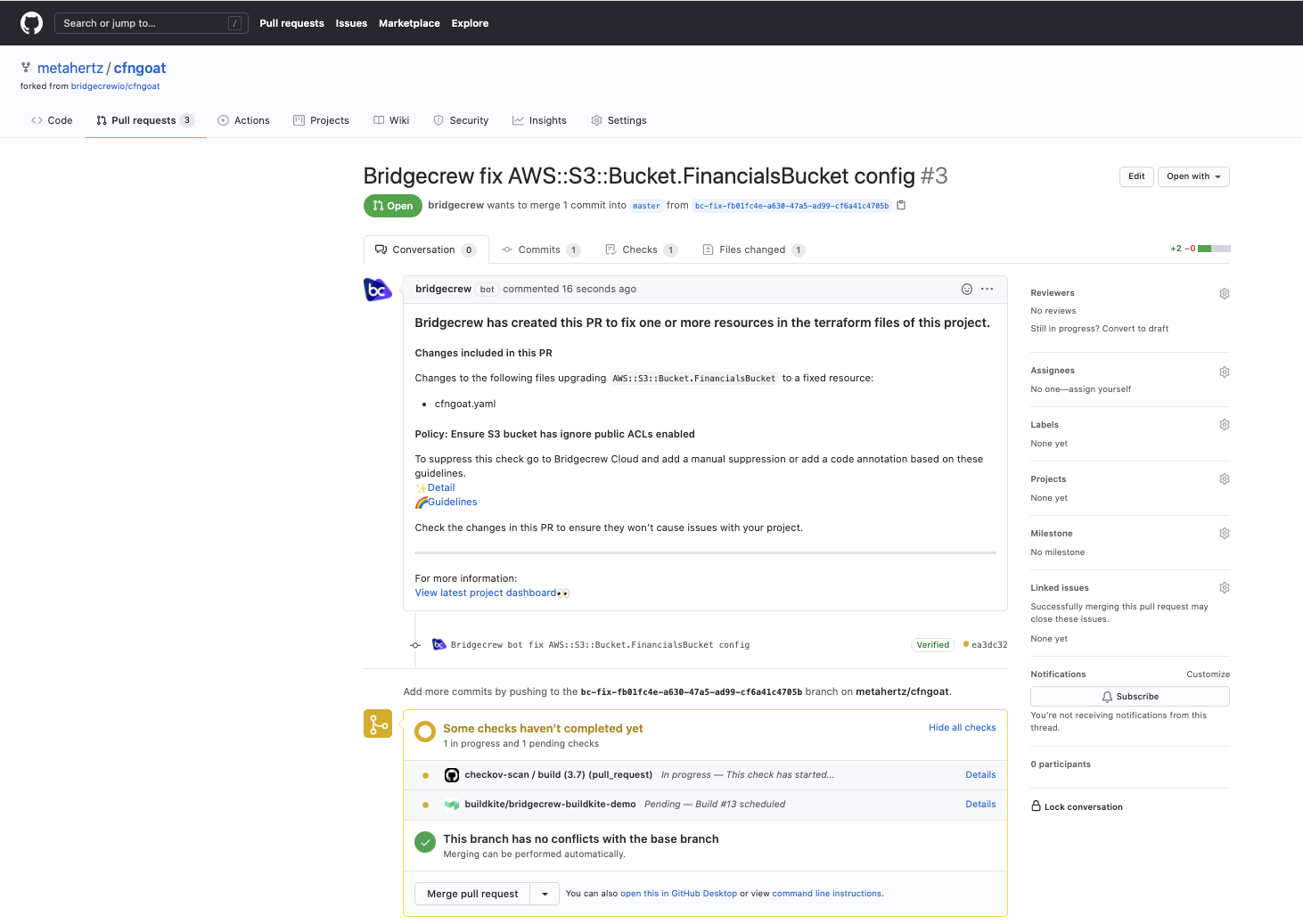
Task: Click Convert to draft link
Action: point(1135,329)
